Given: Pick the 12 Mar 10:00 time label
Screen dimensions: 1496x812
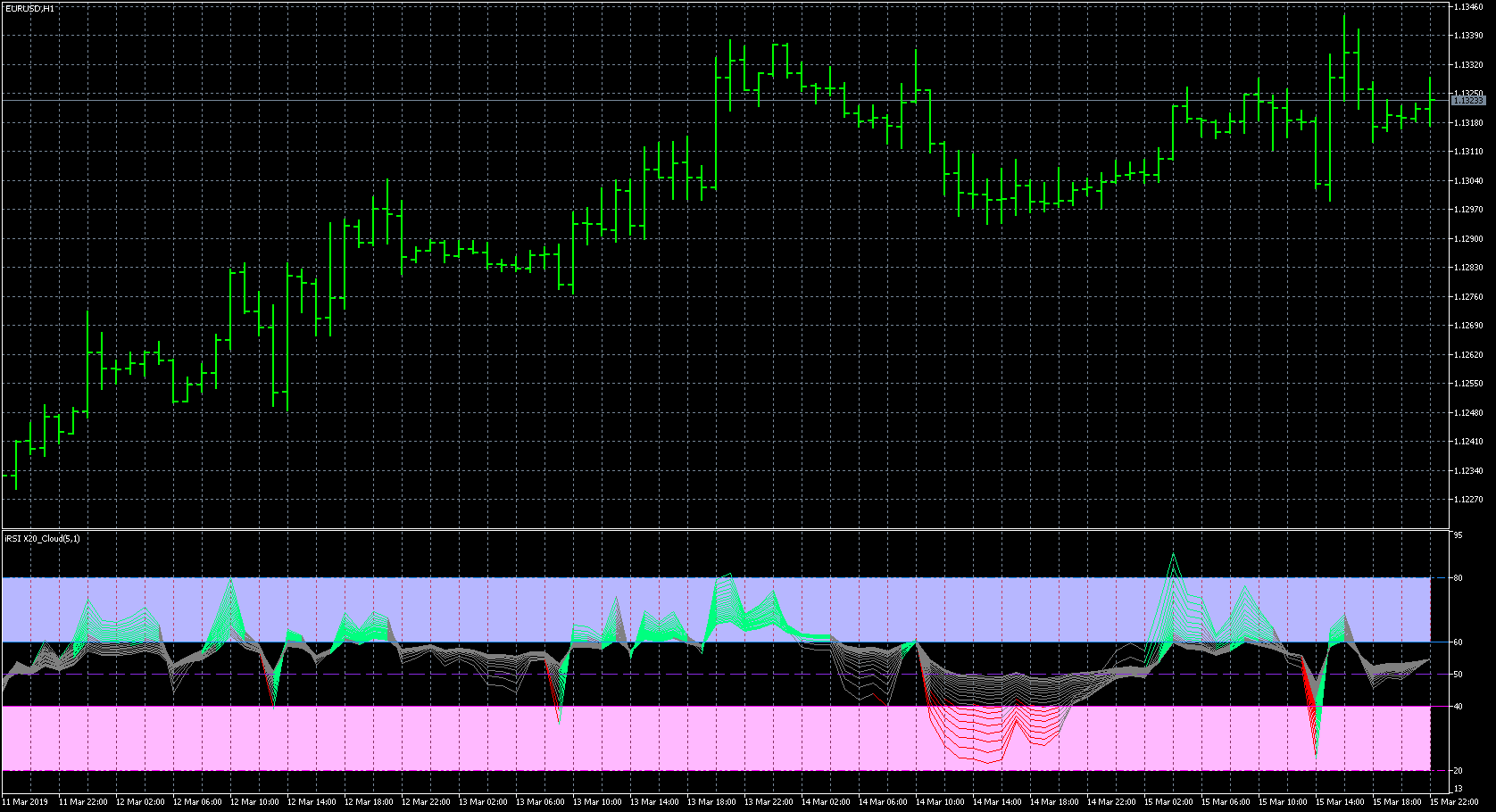Looking at the screenshot, I should (x=254, y=802).
